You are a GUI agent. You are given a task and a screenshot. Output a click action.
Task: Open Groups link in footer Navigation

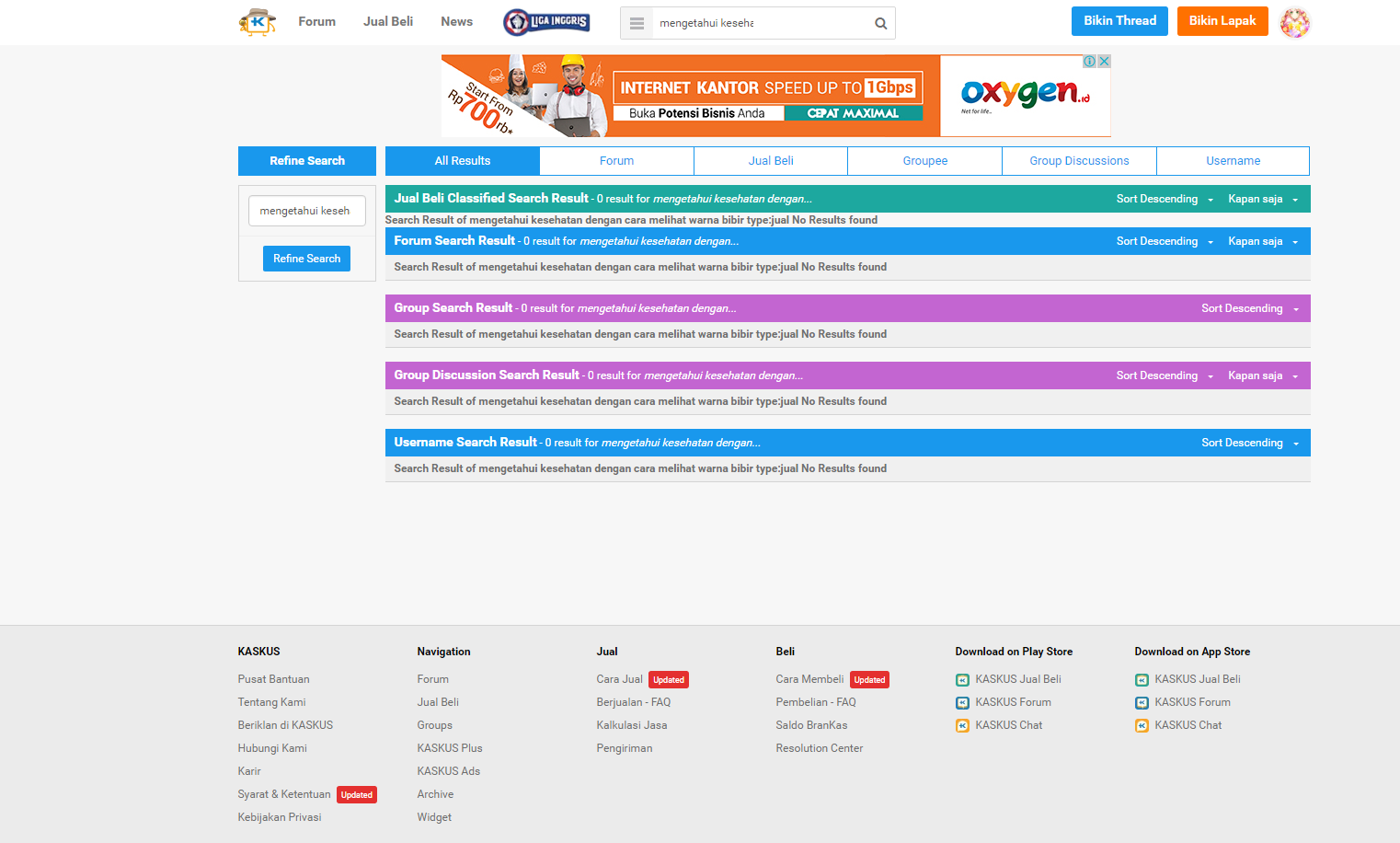[434, 725]
